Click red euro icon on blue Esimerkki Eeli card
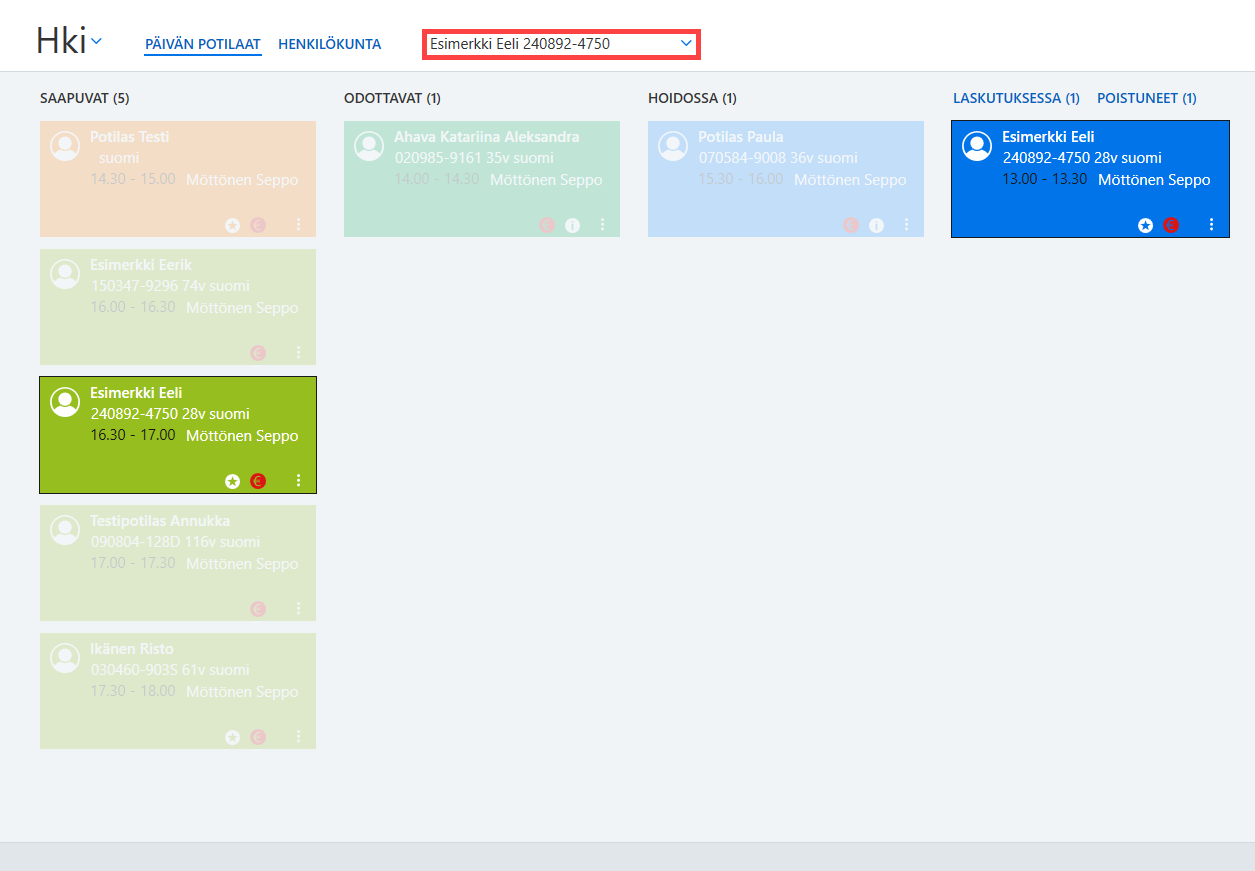 pyautogui.click(x=1171, y=225)
